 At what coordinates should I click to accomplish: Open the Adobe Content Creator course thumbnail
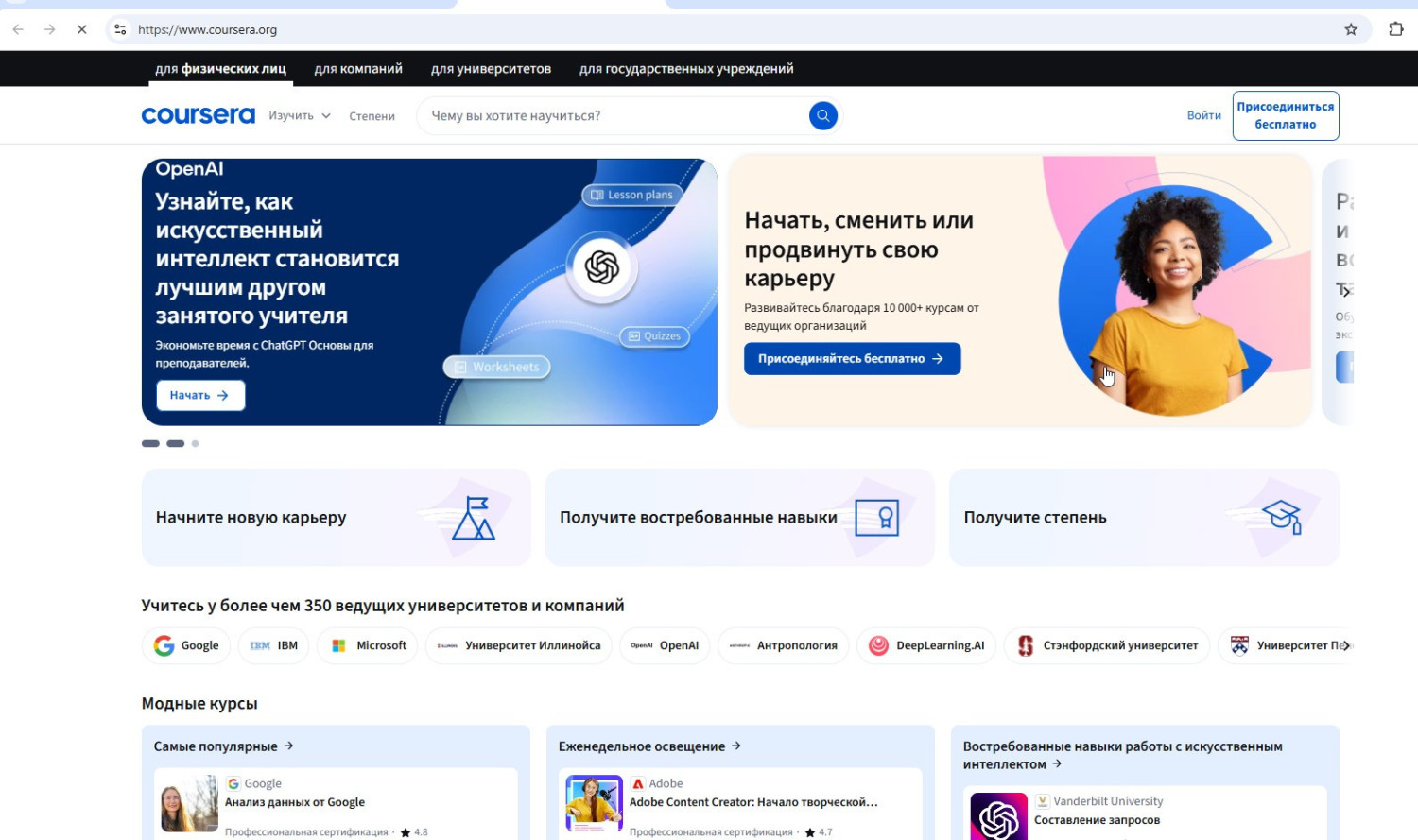[x=594, y=803]
